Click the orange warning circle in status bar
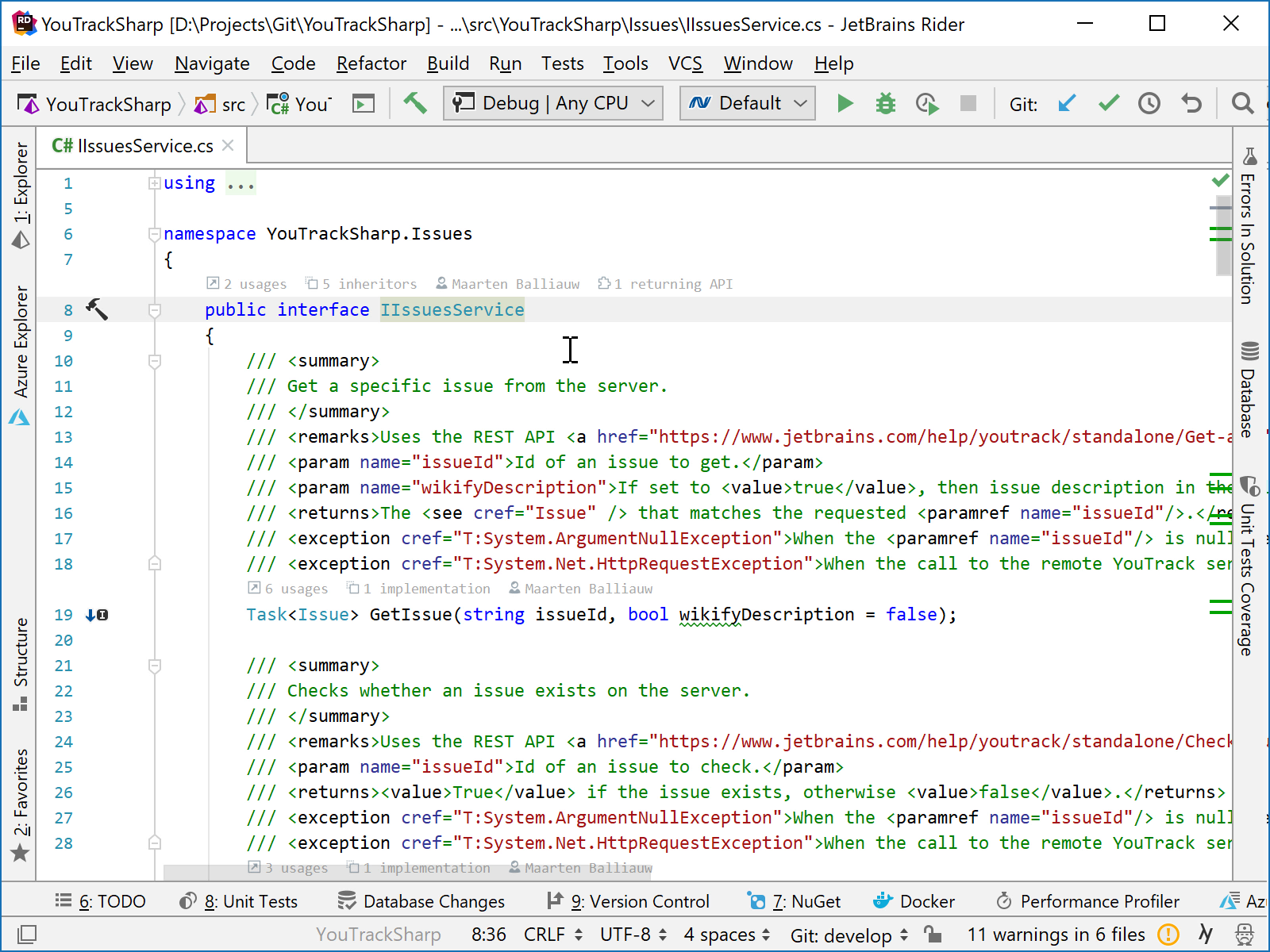Viewport: 1270px width, 952px height. pyautogui.click(x=1168, y=935)
